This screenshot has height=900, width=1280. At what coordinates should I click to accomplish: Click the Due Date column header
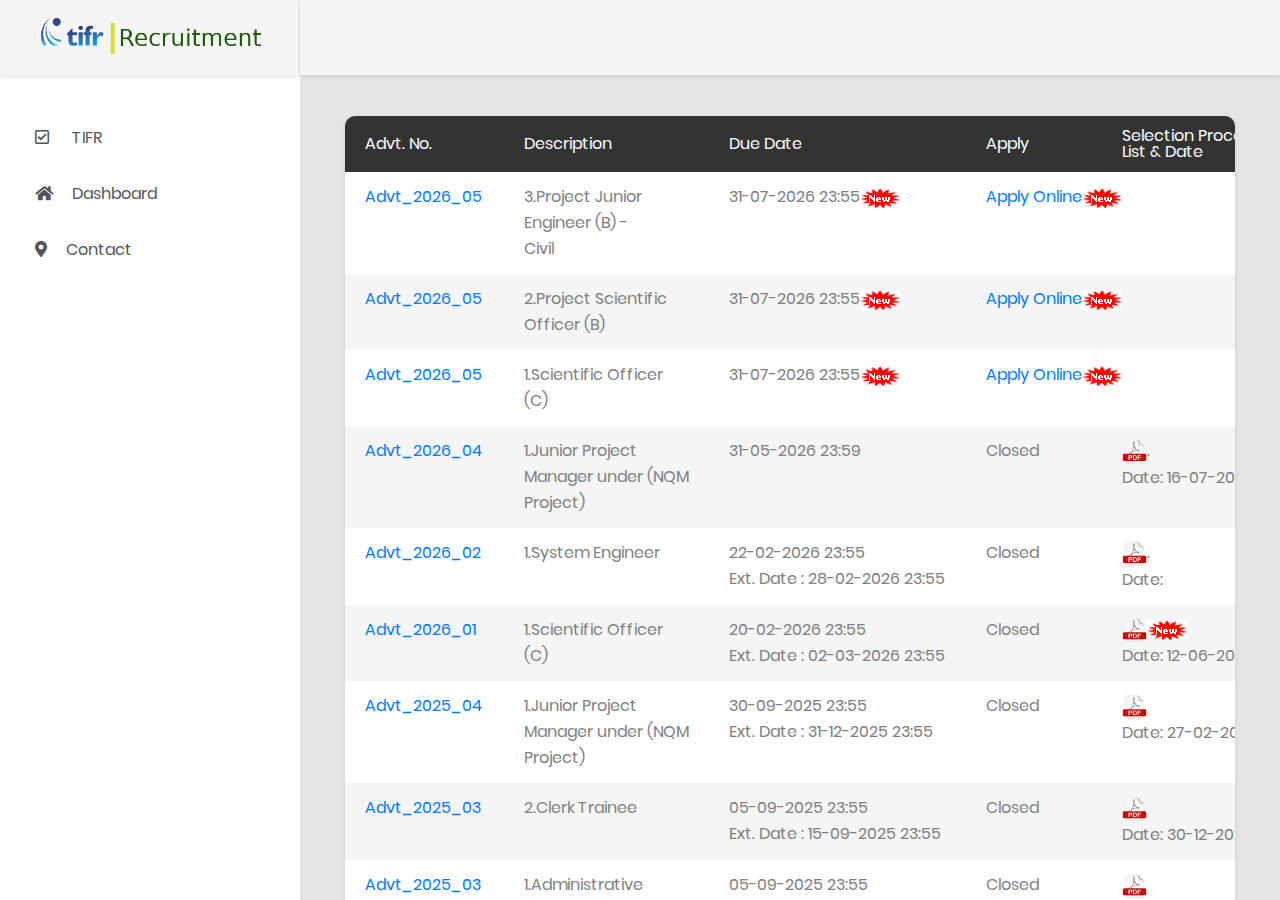pyautogui.click(x=765, y=144)
